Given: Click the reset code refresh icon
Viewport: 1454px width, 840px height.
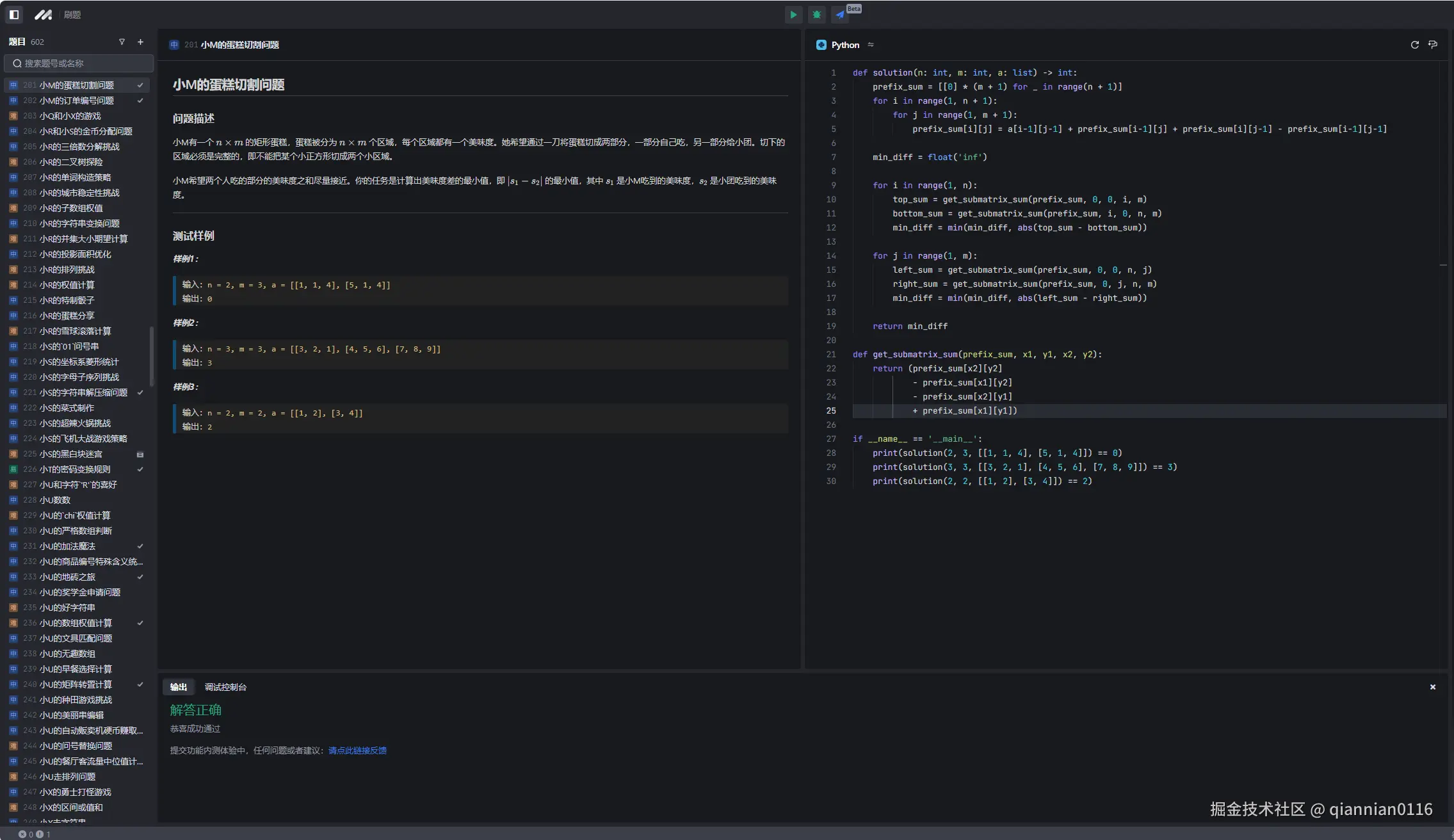Looking at the screenshot, I should coord(1415,45).
